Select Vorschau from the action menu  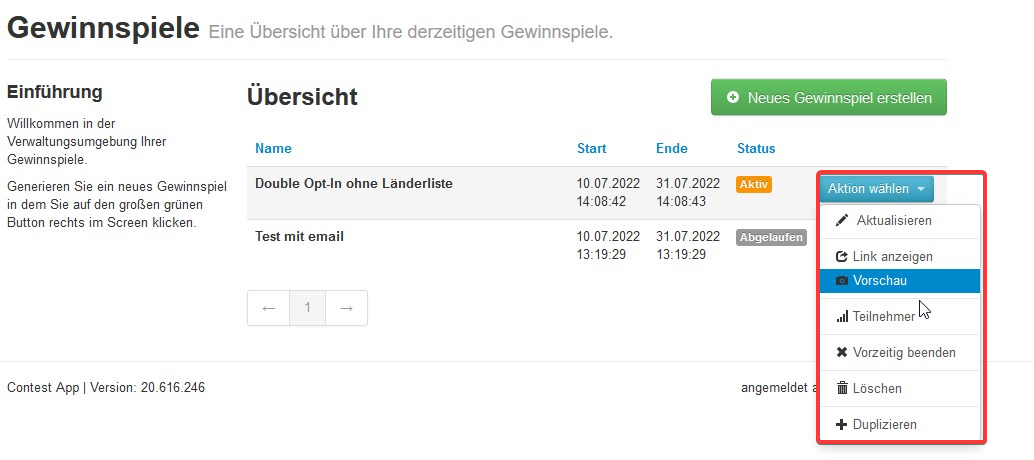tap(880, 281)
